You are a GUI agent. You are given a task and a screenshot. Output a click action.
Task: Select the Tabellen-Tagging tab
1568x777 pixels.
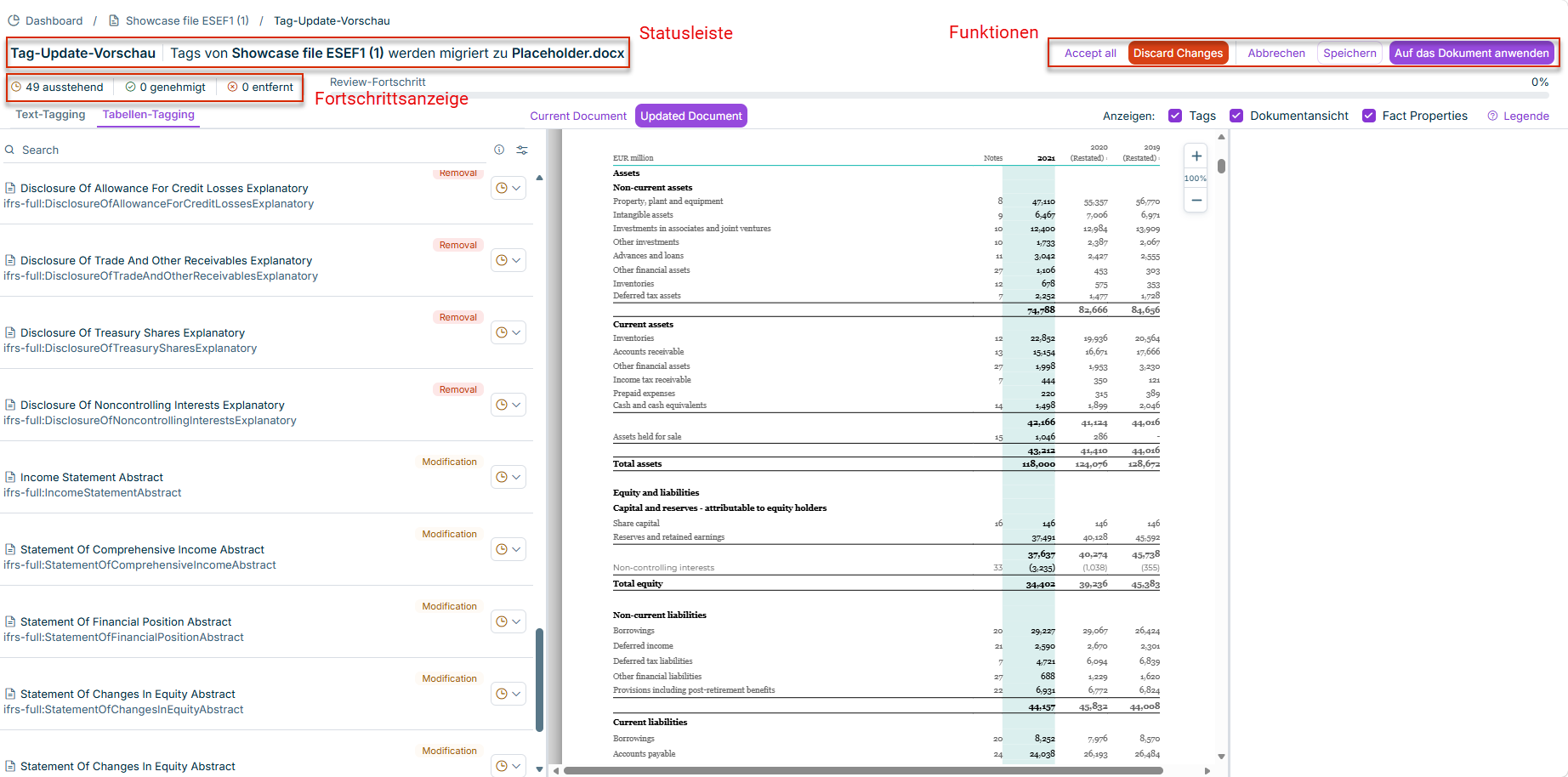[x=149, y=115]
